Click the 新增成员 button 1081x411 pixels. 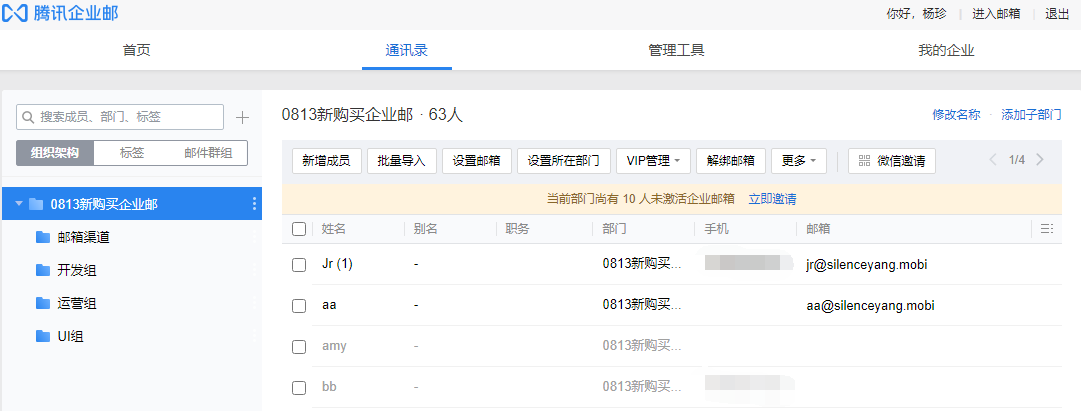click(x=326, y=161)
